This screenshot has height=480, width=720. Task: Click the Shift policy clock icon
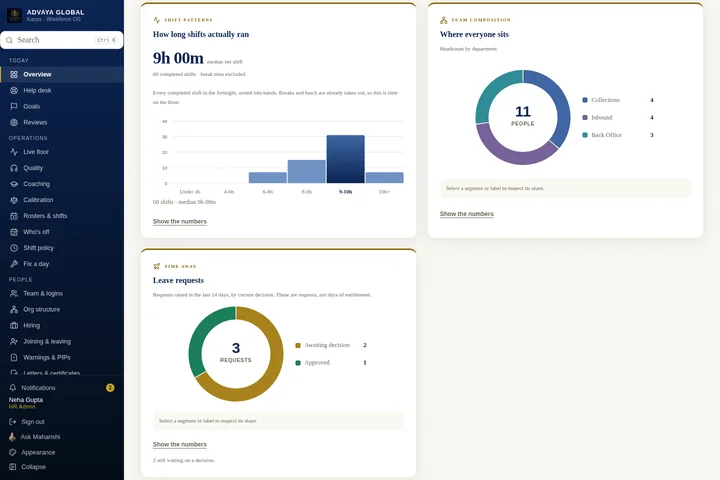[14, 248]
